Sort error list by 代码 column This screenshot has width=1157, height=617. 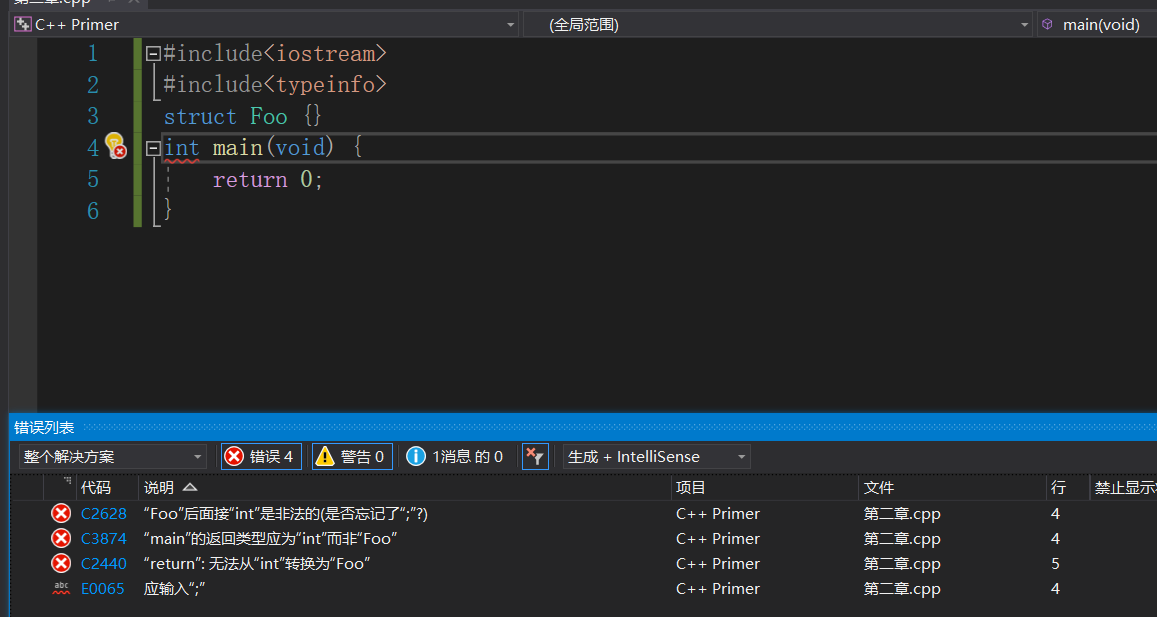click(107, 488)
